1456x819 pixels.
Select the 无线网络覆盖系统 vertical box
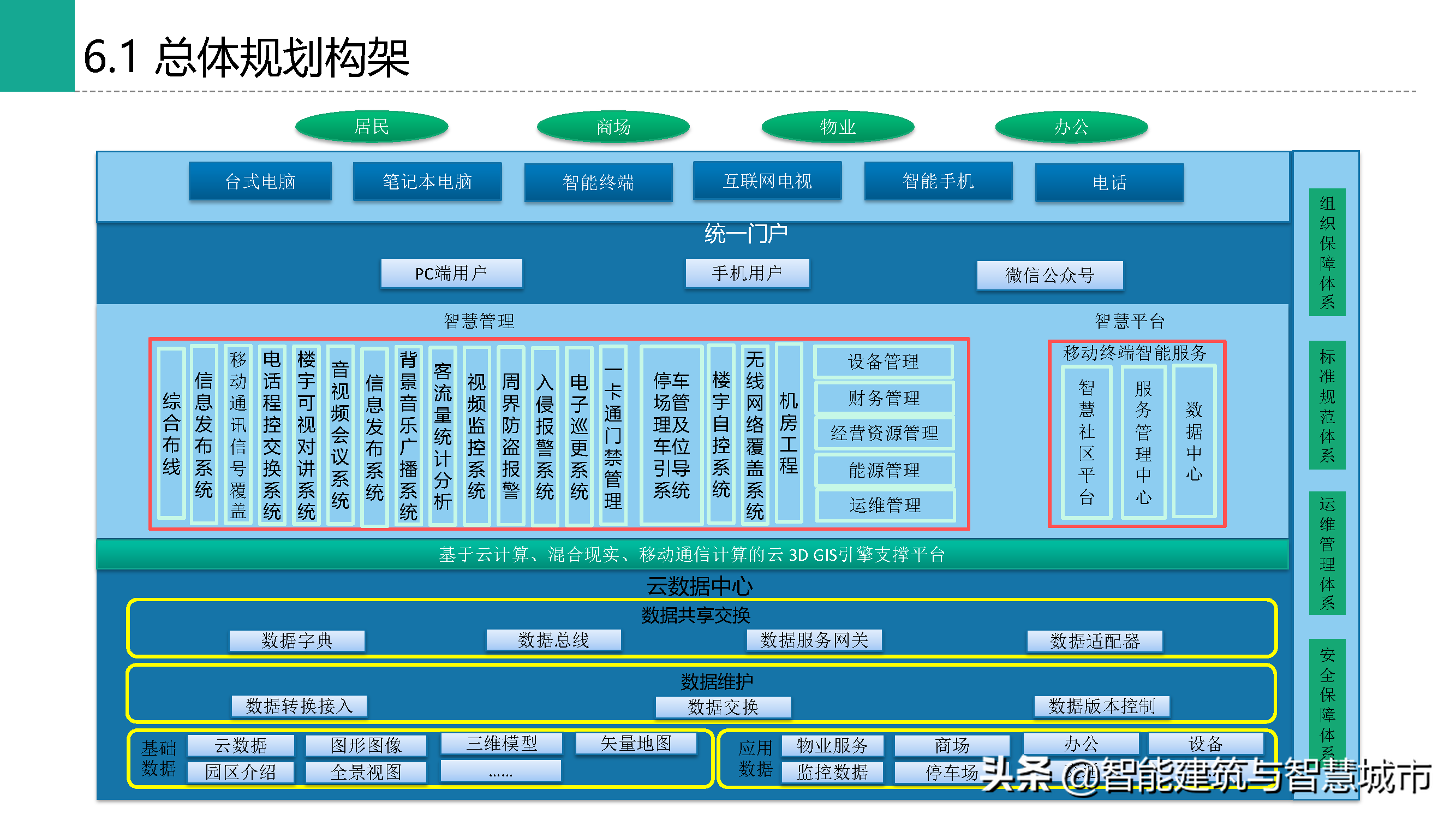[755, 435]
